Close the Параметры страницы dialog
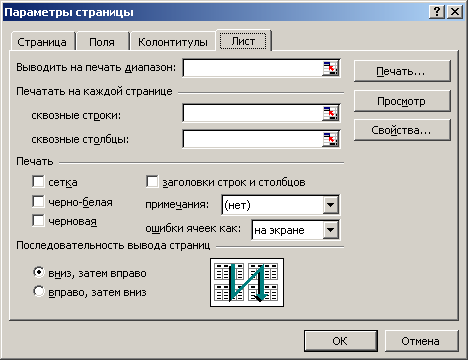The height and width of the screenshot is (360, 468). [x=455, y=12]
